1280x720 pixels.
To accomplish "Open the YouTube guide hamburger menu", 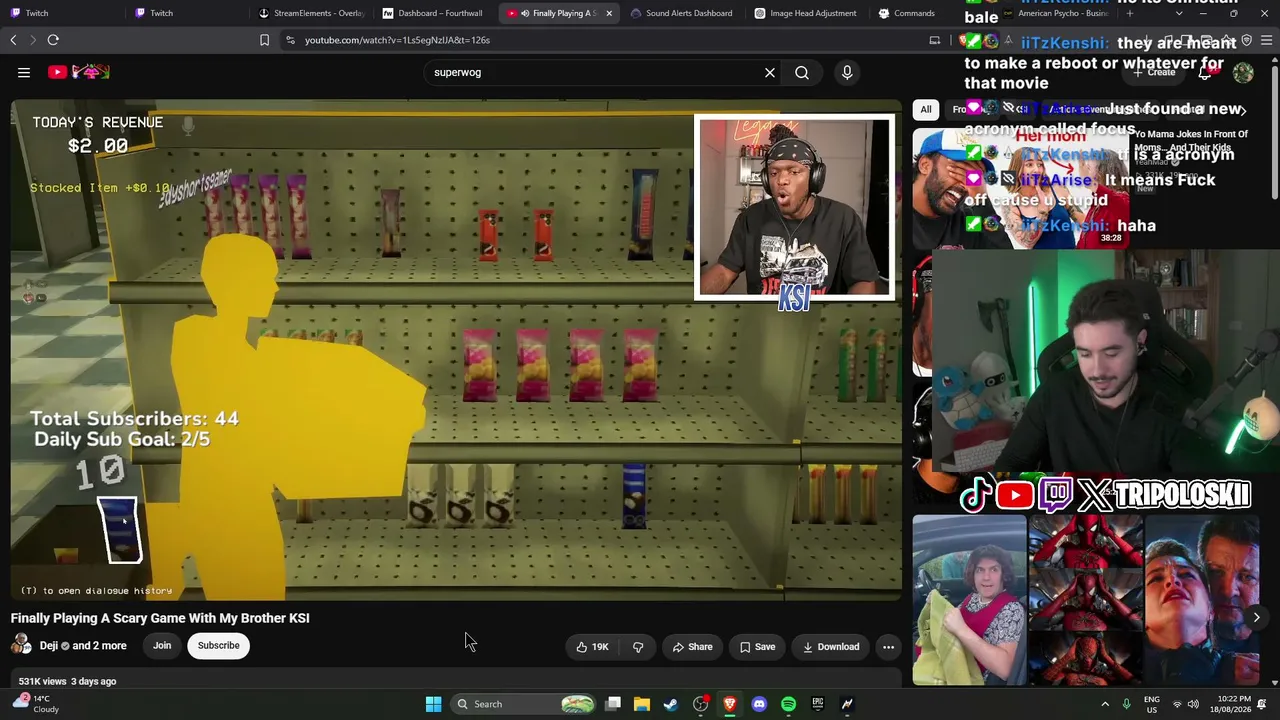I will (x=24, y=72).
